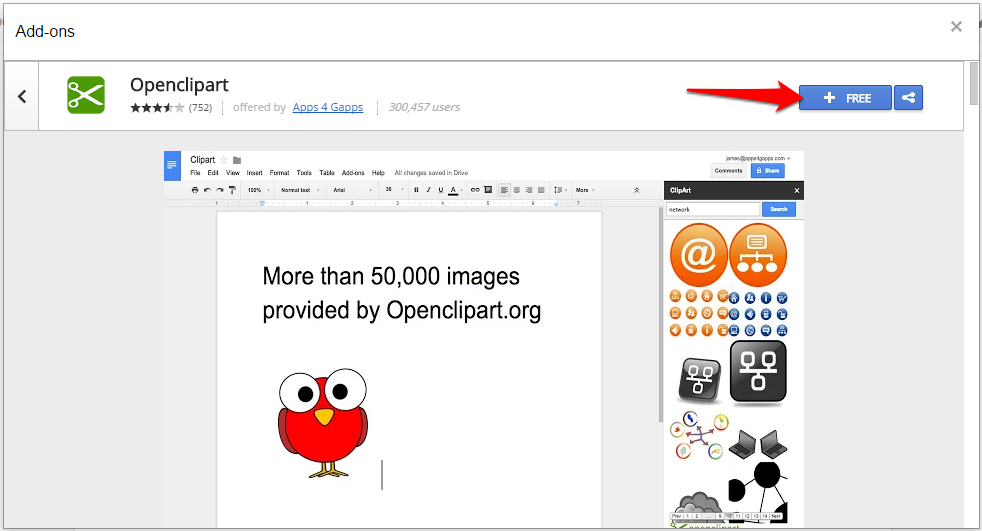Open the Format menu in the preview
The image size is (982, 531).
coord(279,173)
